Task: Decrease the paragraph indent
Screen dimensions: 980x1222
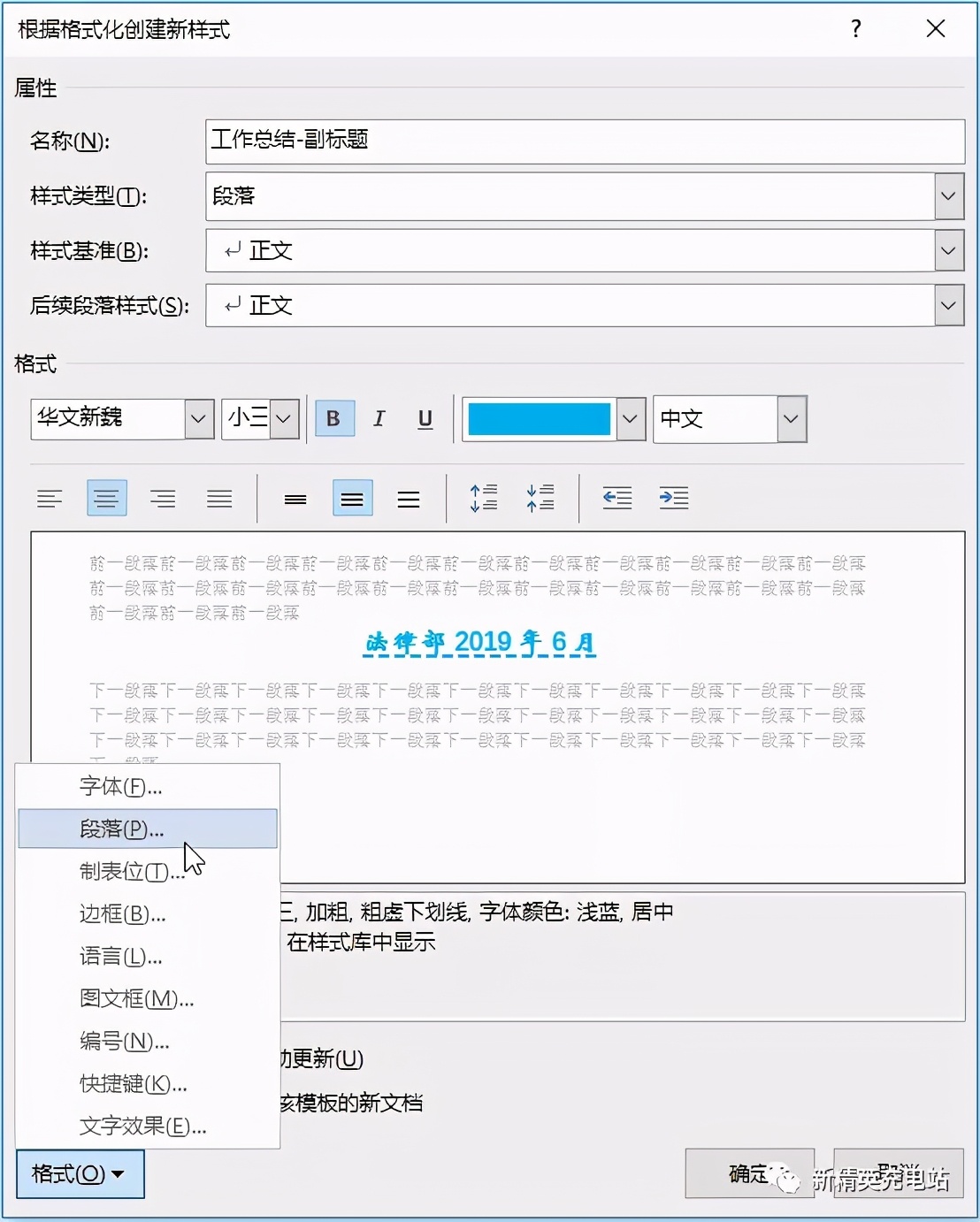Action: [617, 498]
